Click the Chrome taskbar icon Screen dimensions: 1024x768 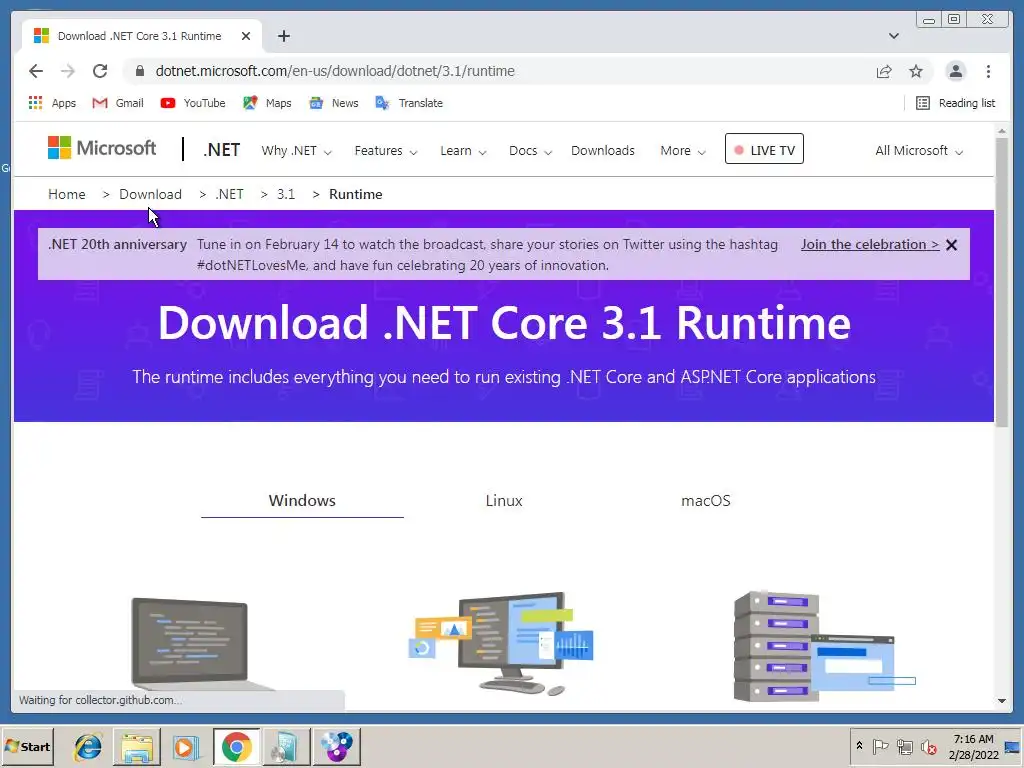[x=236, y=746]
